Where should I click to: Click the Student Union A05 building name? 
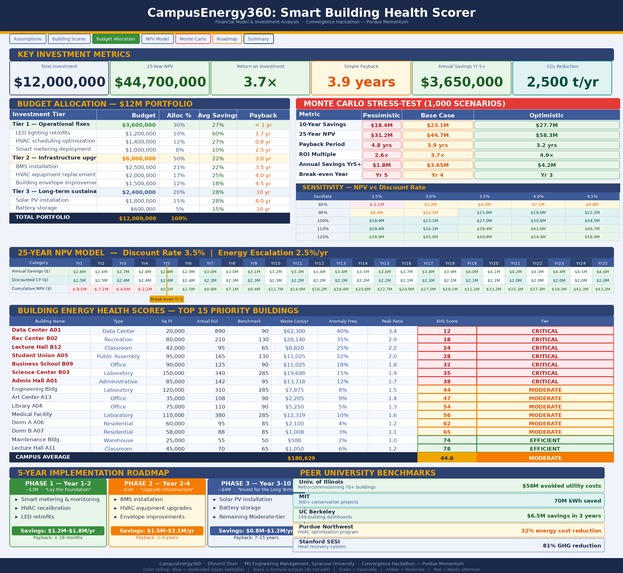40,355
